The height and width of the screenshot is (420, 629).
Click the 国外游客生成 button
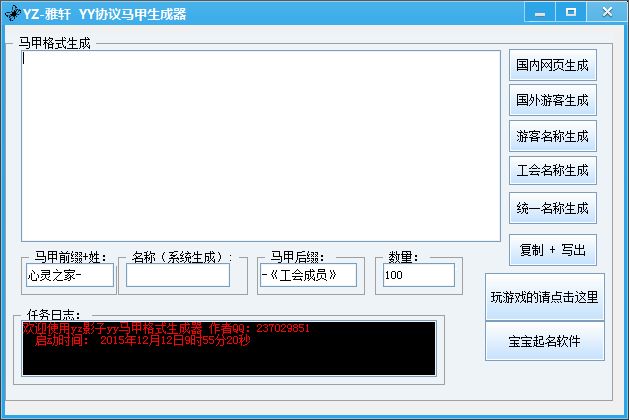(x=553, y=100)
